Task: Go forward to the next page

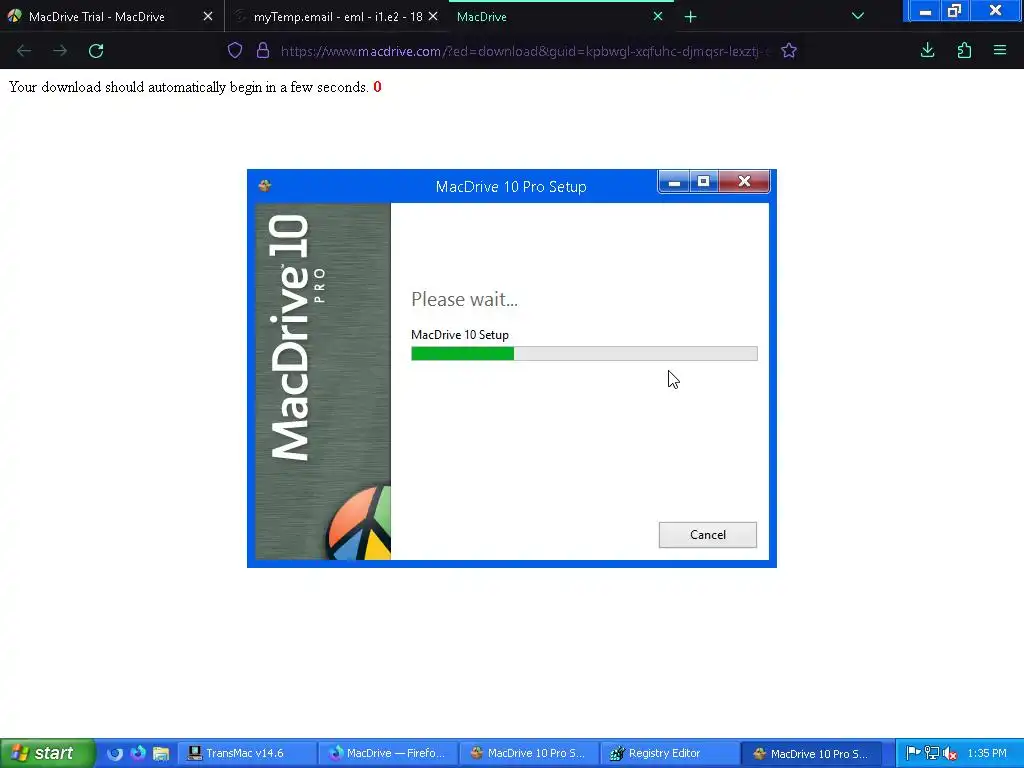Action: click(60, 51)
